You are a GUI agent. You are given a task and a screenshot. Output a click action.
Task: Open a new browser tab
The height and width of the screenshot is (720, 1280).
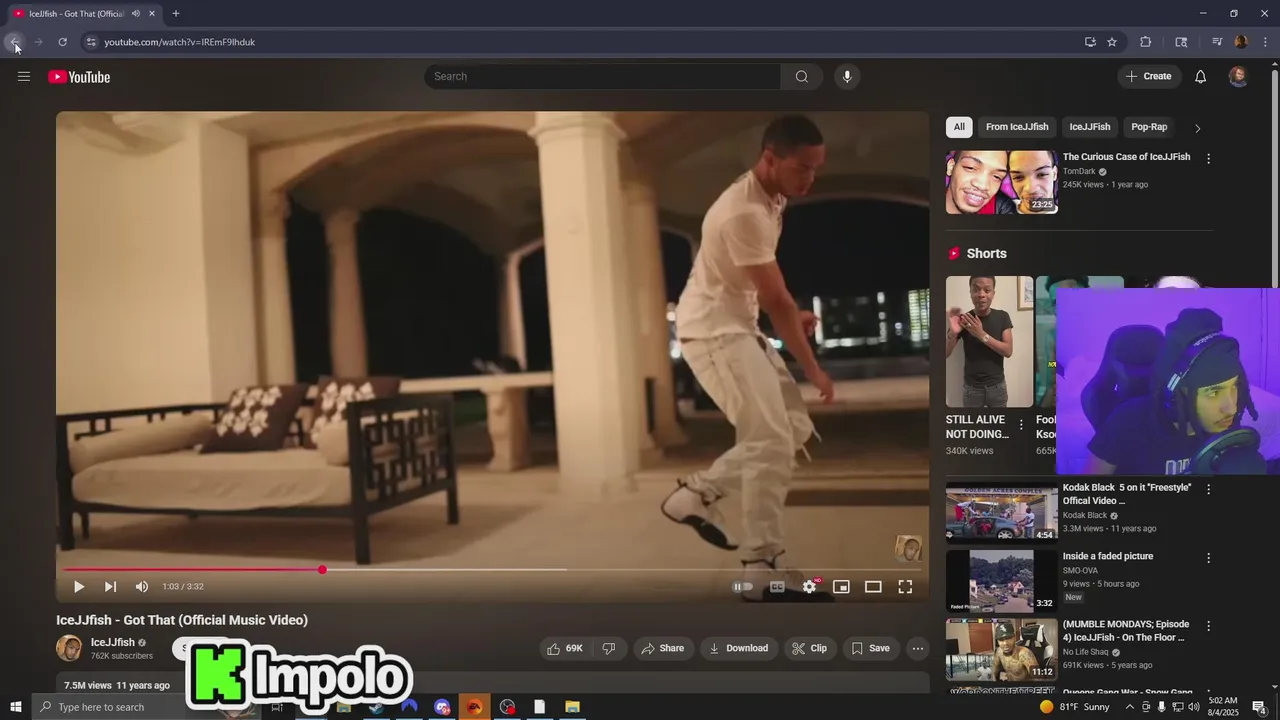click(176, 14)
